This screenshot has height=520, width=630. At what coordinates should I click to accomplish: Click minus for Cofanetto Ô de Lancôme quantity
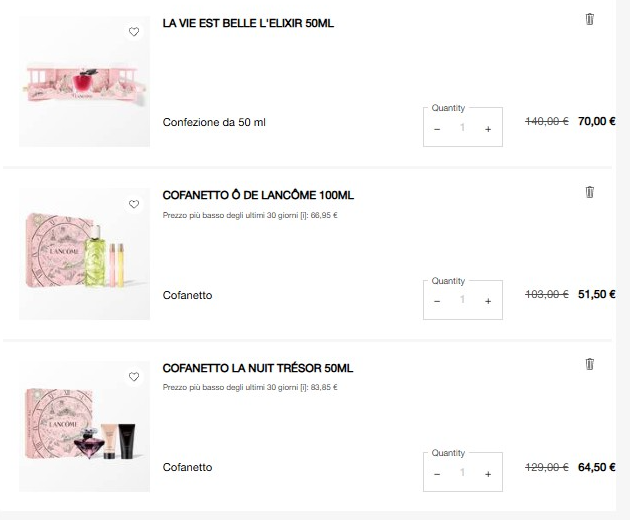tap(437, 301)
